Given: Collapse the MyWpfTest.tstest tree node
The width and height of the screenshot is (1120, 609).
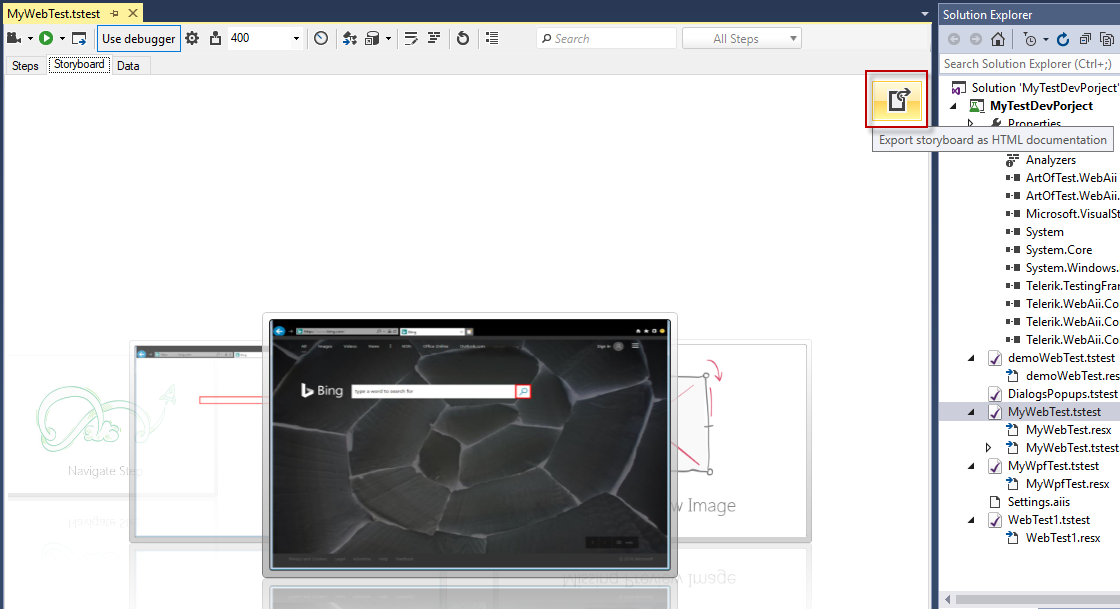Looking at the screenshot, I should tap(971, 465).
